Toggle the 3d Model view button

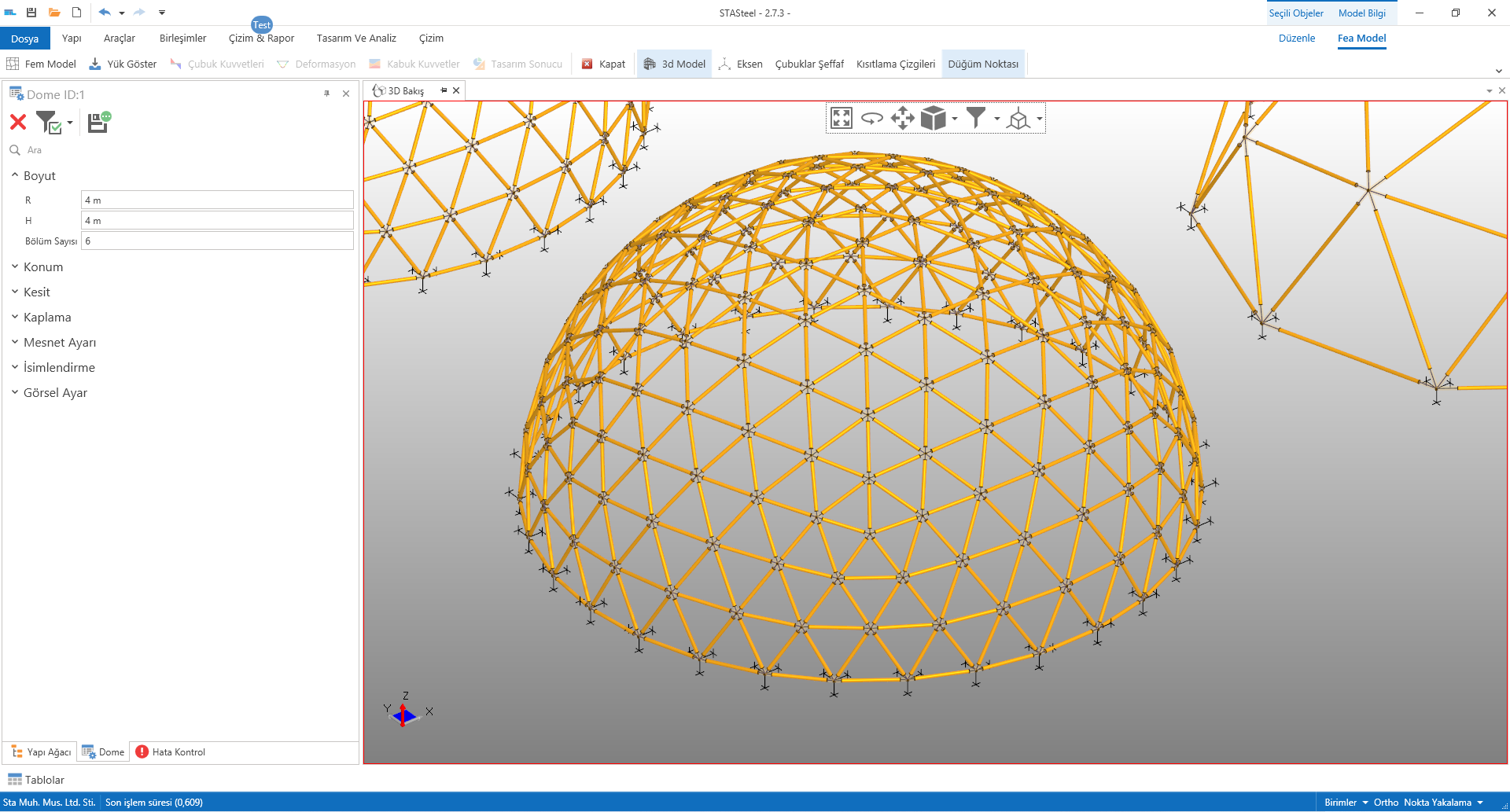click(x=675, y=64)
